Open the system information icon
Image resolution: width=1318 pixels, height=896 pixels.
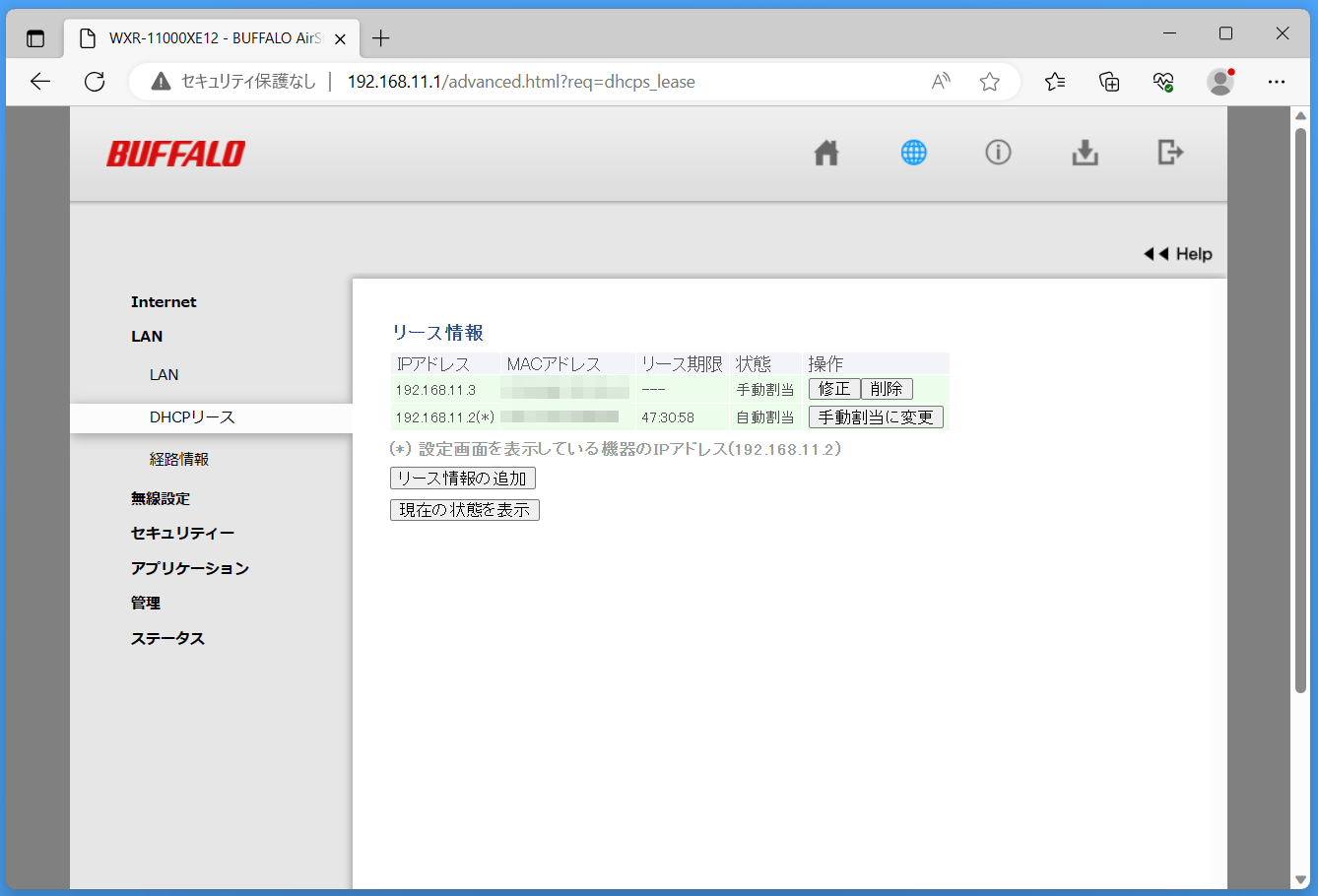[x=998, y=153]
